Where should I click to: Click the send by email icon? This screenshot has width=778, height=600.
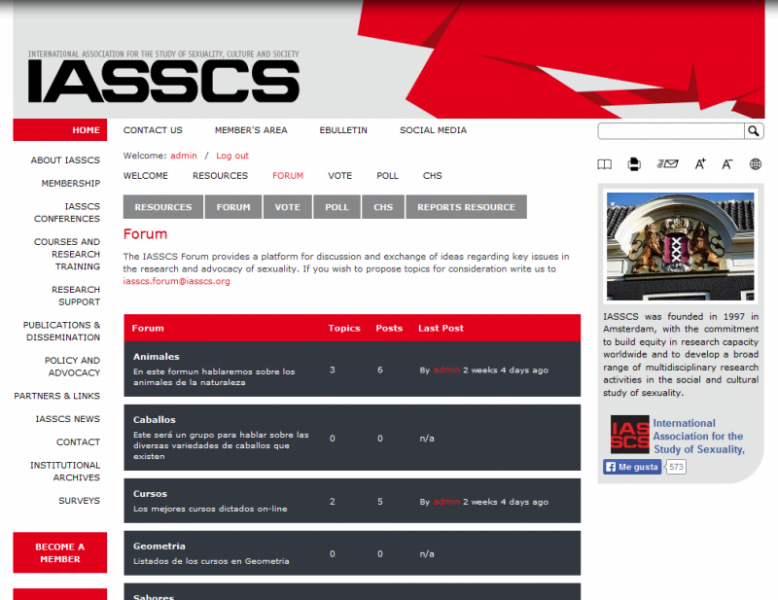click(x=667, y=164)
